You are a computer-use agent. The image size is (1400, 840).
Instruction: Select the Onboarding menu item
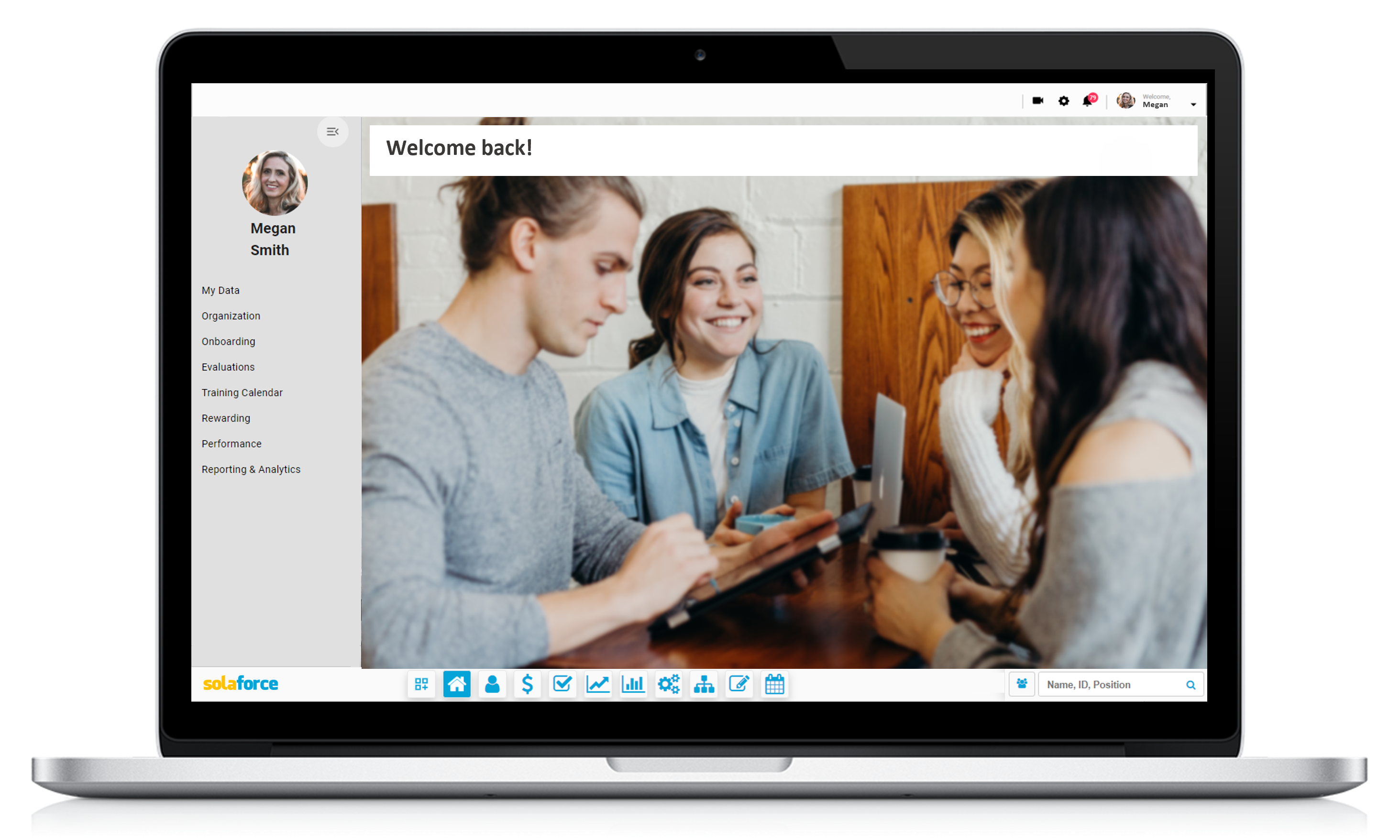[228, 341]
